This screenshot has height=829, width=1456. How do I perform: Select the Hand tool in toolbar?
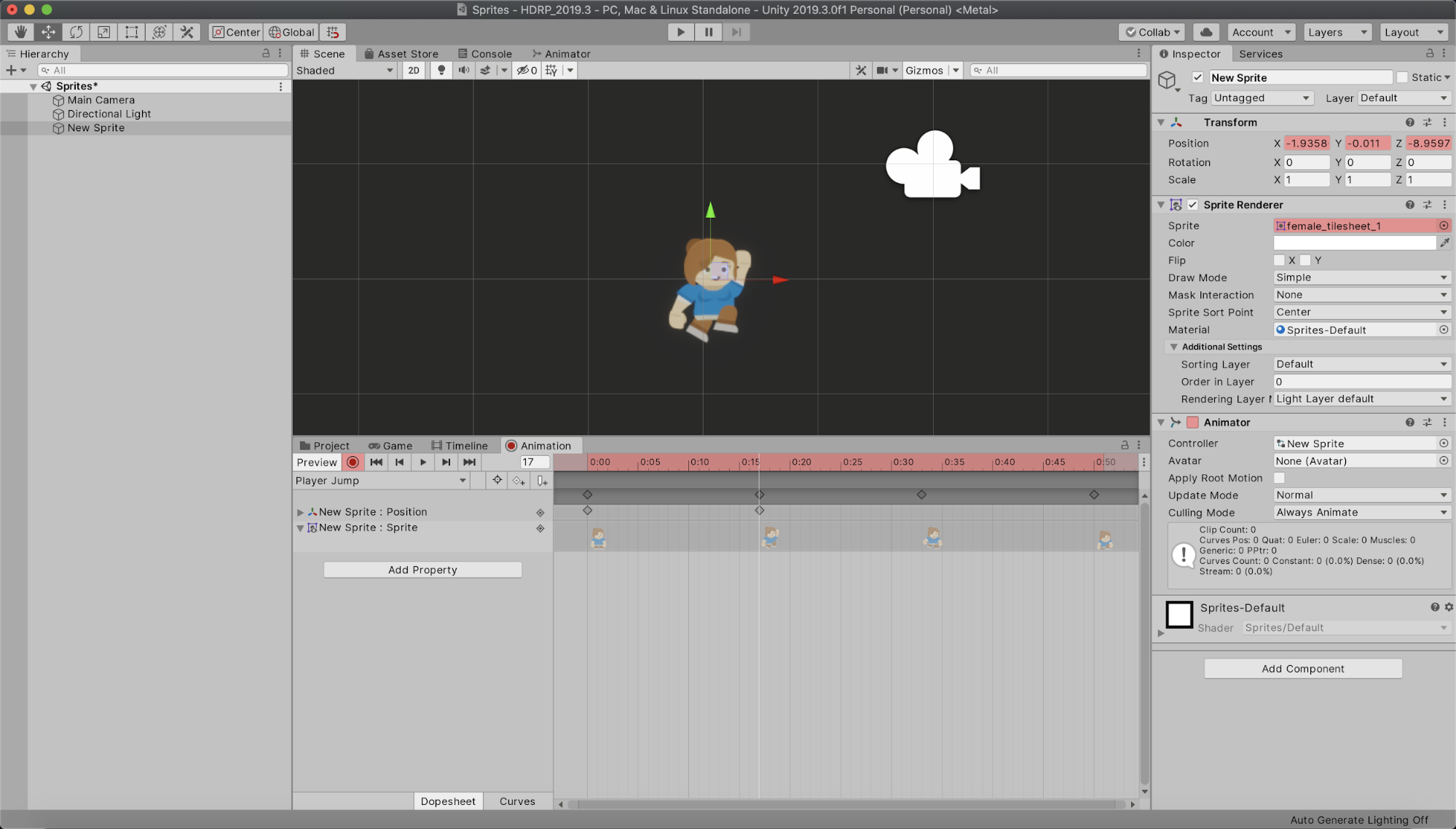coord(20,32)
